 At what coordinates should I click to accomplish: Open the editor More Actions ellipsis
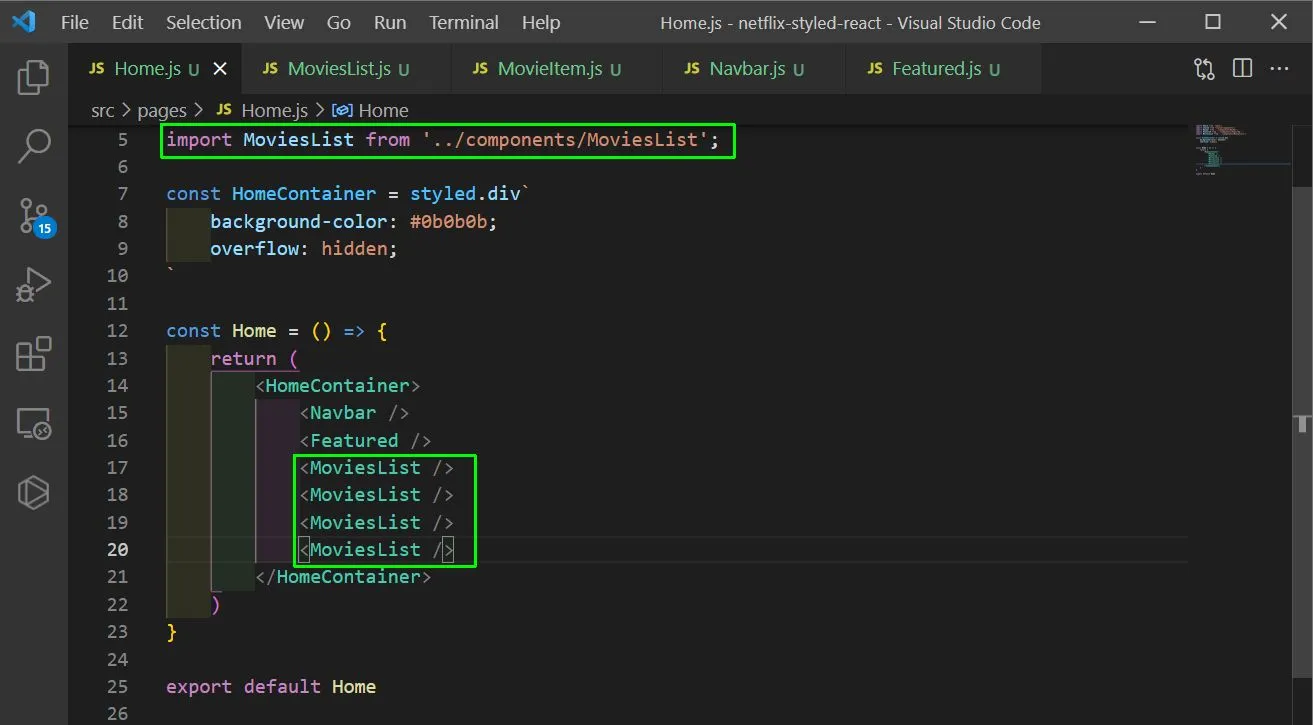1279,69
